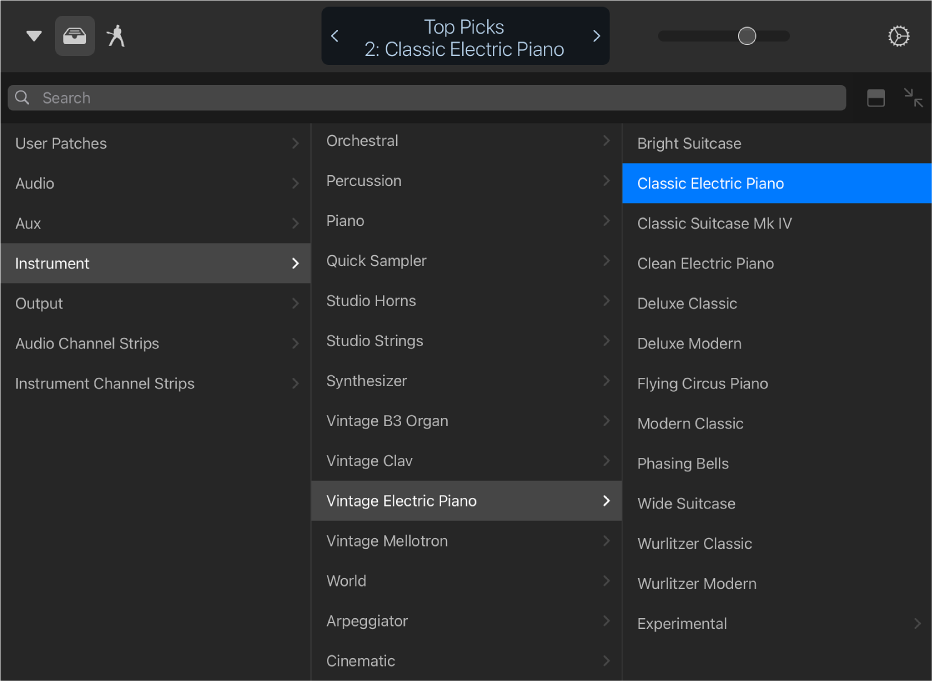Choose the Vintage B3 Organ category

coord(466,421)
